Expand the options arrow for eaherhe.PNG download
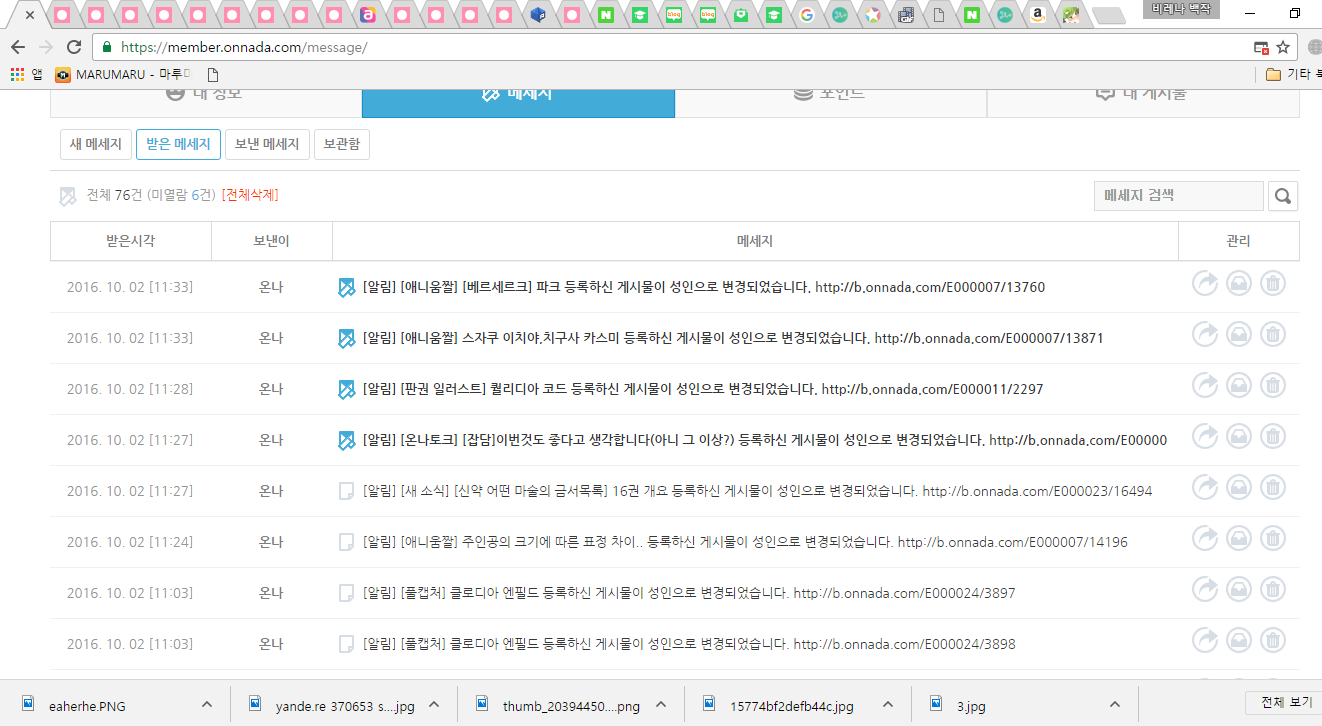 [x=207, y=704]
